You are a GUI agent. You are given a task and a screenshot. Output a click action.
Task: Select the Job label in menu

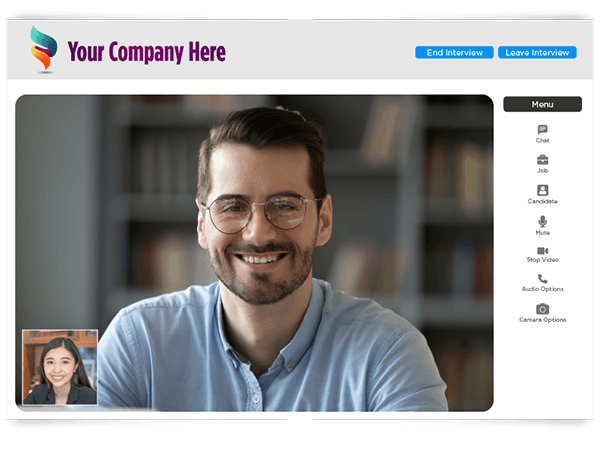(542, 171)
